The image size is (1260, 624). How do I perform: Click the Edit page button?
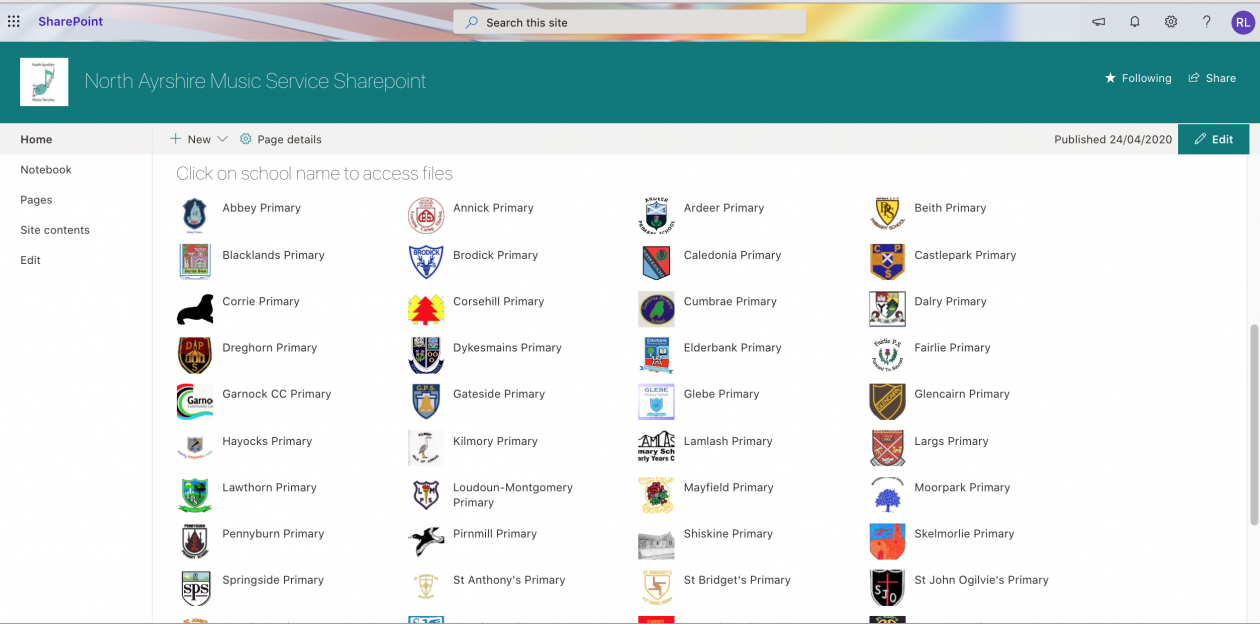coord(1214,139)
